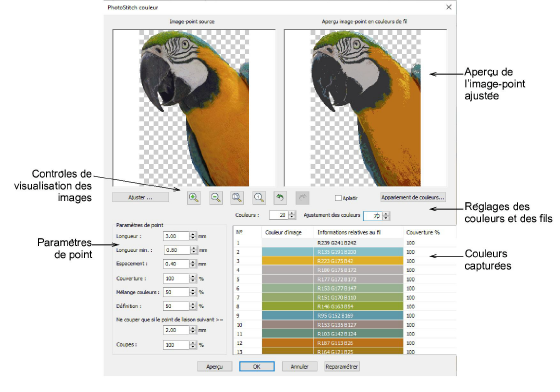Click the green undo arrow icon
560x392 pixels.
coord(280,198)
